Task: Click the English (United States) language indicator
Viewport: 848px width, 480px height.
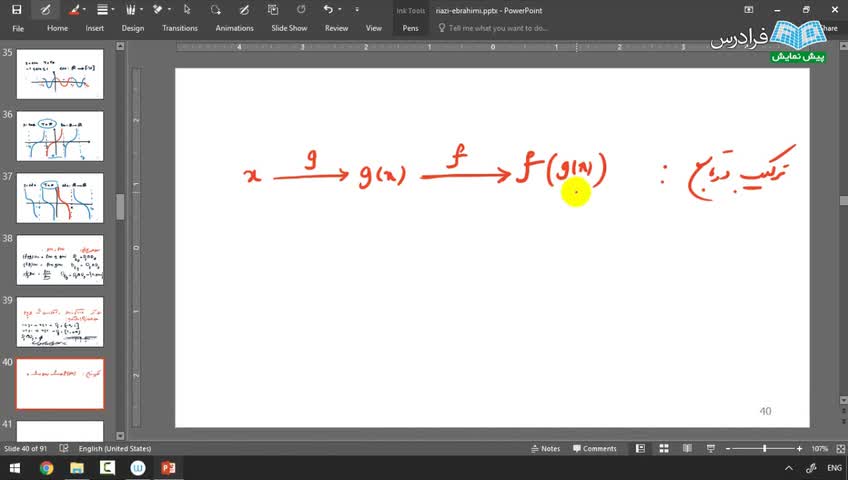Action: click(115, 449)
